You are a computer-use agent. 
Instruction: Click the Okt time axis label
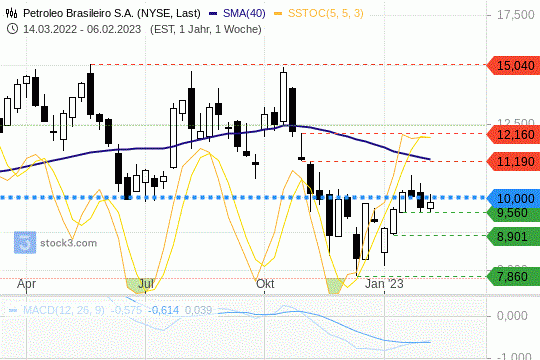point(265,284)
